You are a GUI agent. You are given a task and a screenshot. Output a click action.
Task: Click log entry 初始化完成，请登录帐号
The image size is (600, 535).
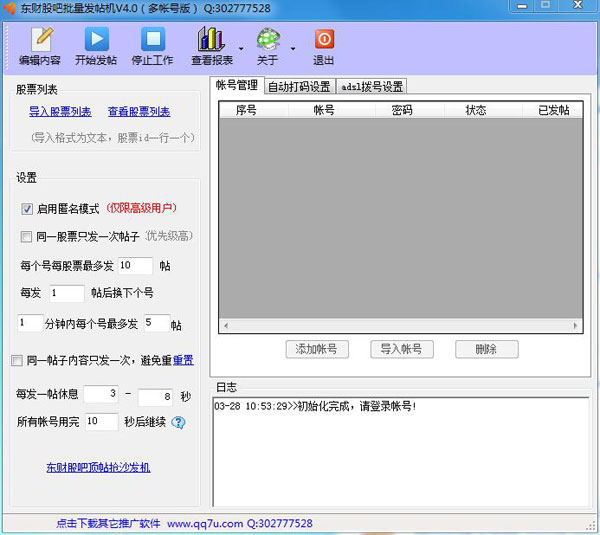(x=315, y=406)
